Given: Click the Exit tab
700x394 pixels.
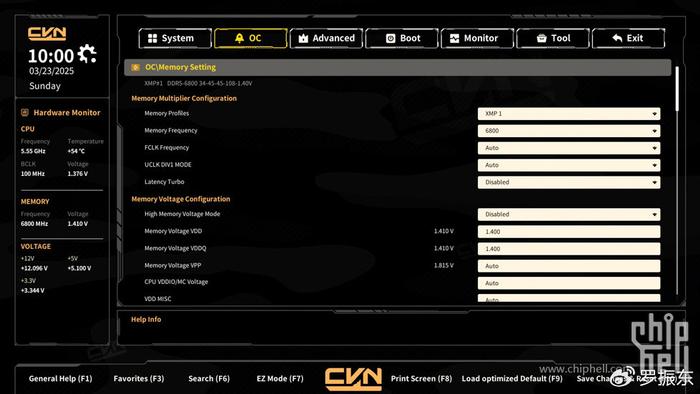Looking at the screenshot, I should point(628,38).
